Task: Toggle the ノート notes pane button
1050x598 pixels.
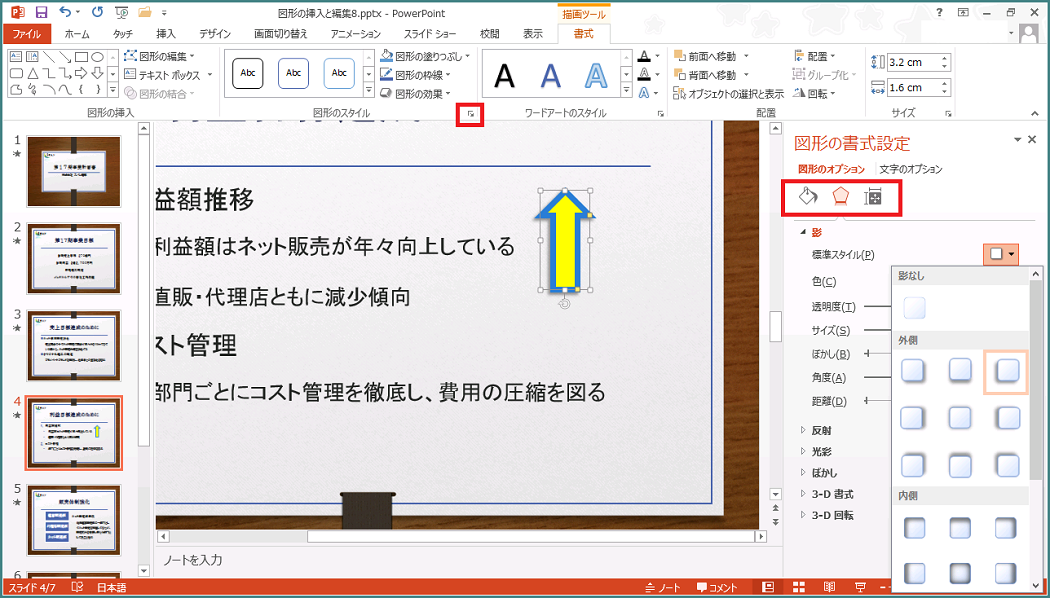Action: tap(663, 588)
